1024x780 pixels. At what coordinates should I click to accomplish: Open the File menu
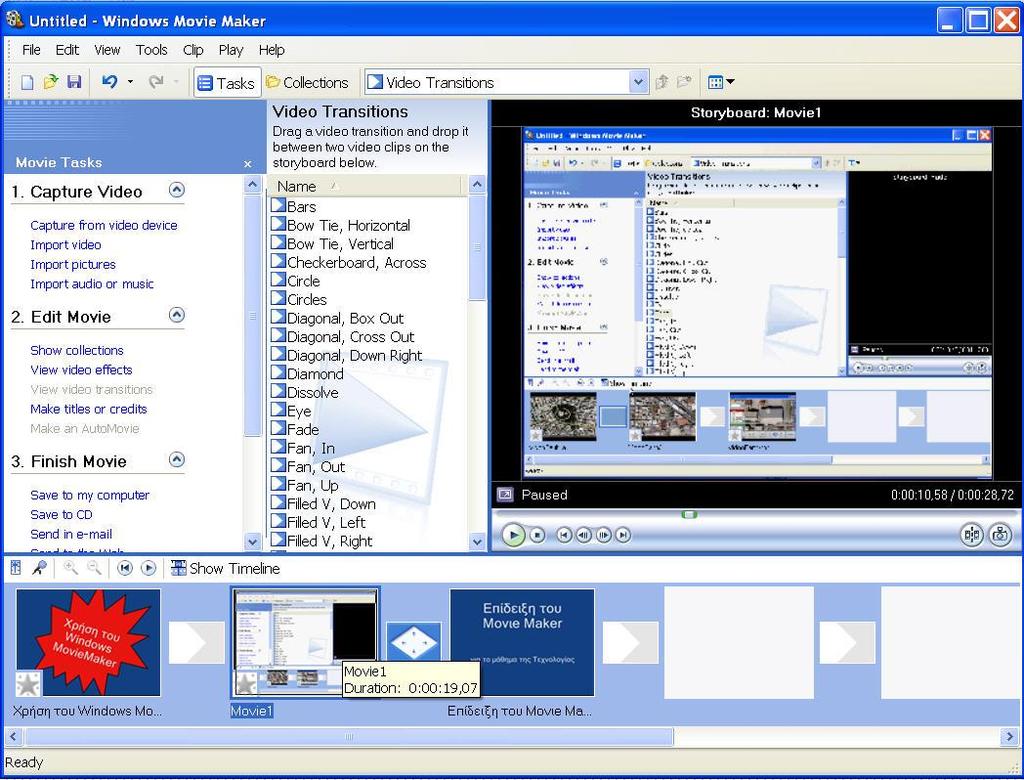click(x=31, y=50)
